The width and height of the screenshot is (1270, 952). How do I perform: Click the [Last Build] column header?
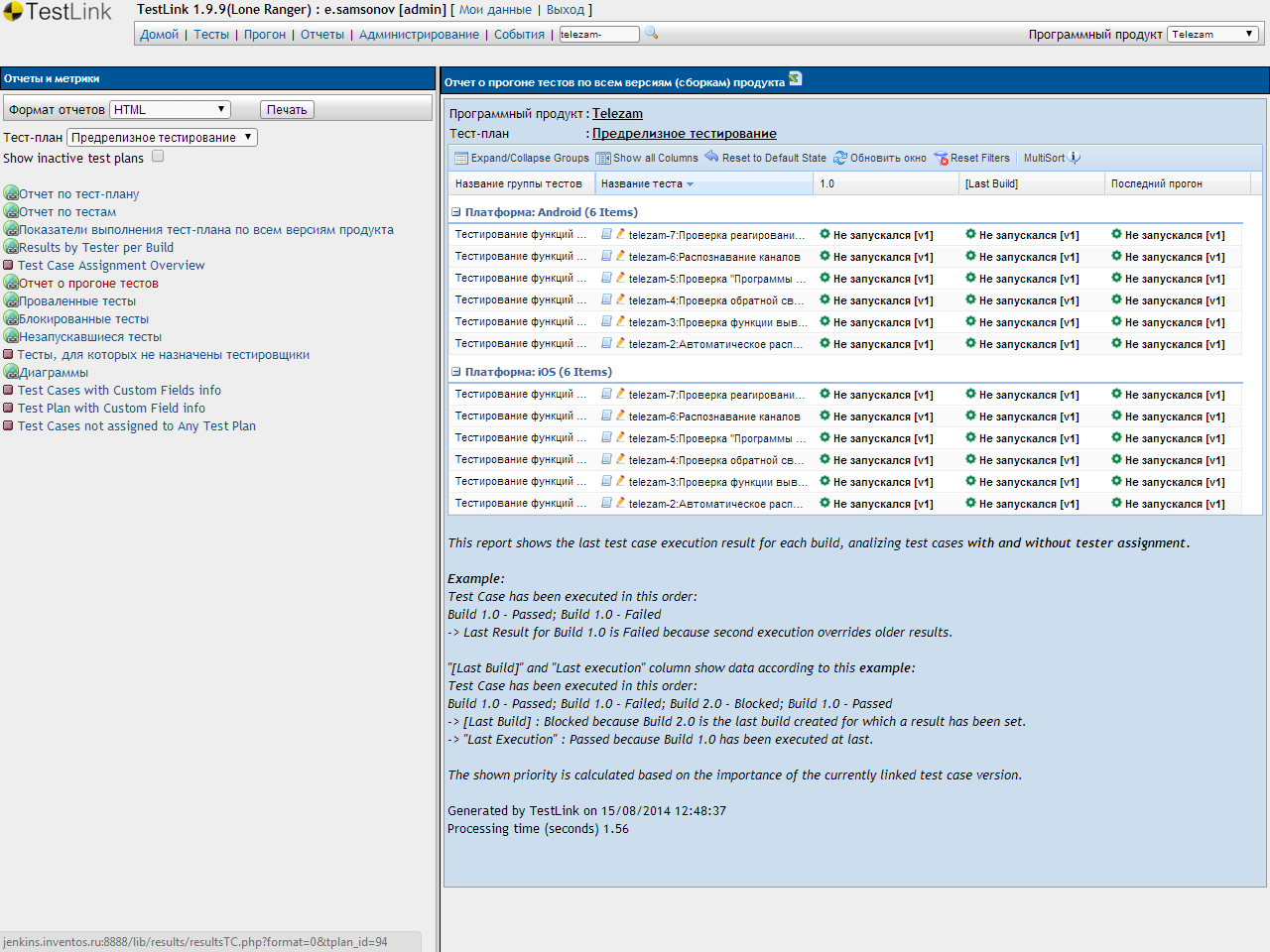pyautogui.click(x=1032, y=183)
